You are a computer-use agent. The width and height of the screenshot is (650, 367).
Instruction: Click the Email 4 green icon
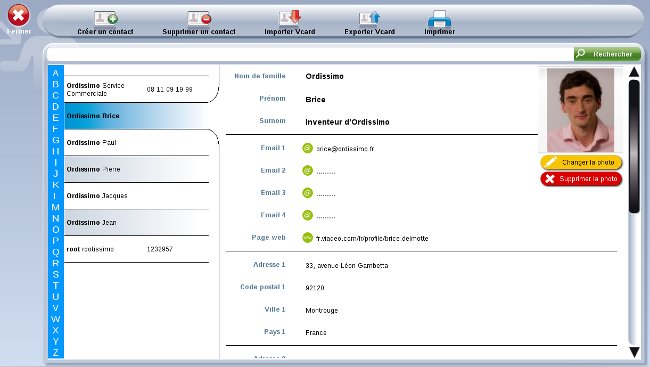(x=307, y=215)
